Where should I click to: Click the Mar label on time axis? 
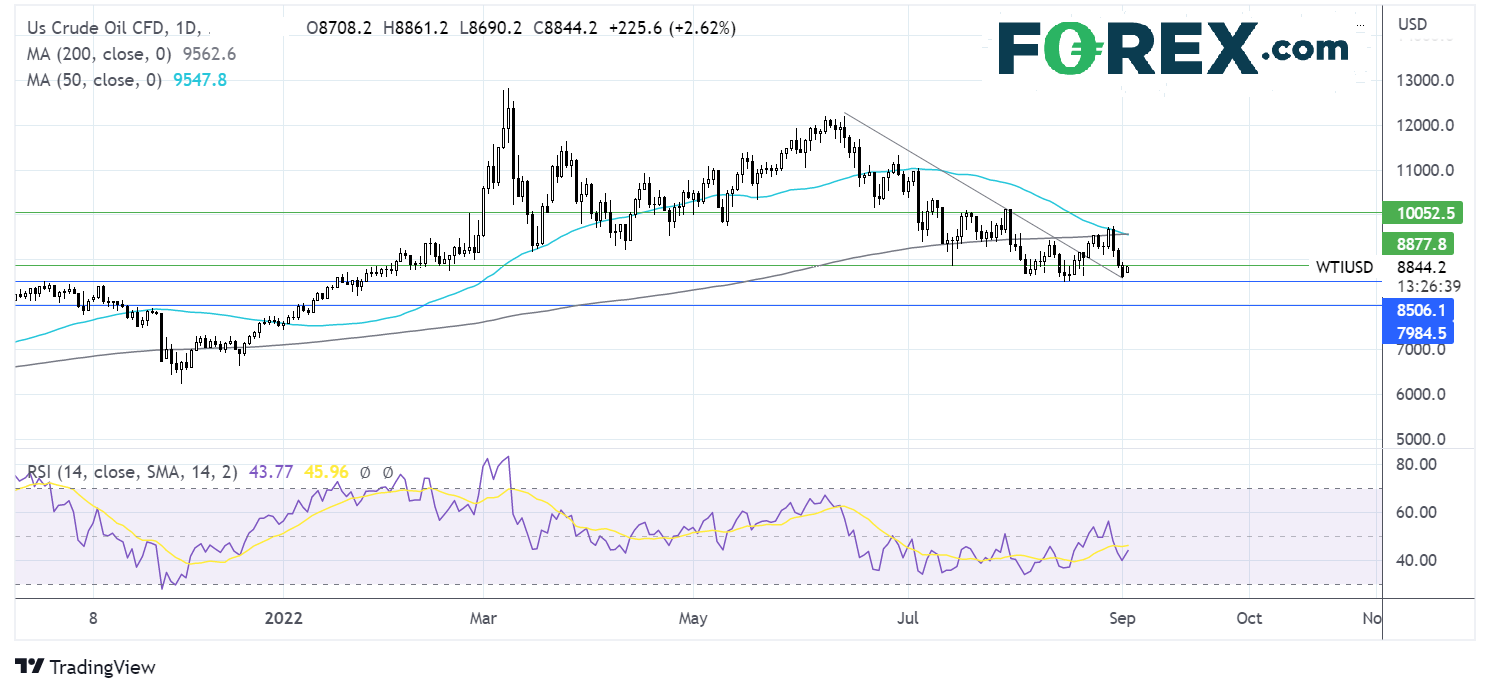point(482,619)
